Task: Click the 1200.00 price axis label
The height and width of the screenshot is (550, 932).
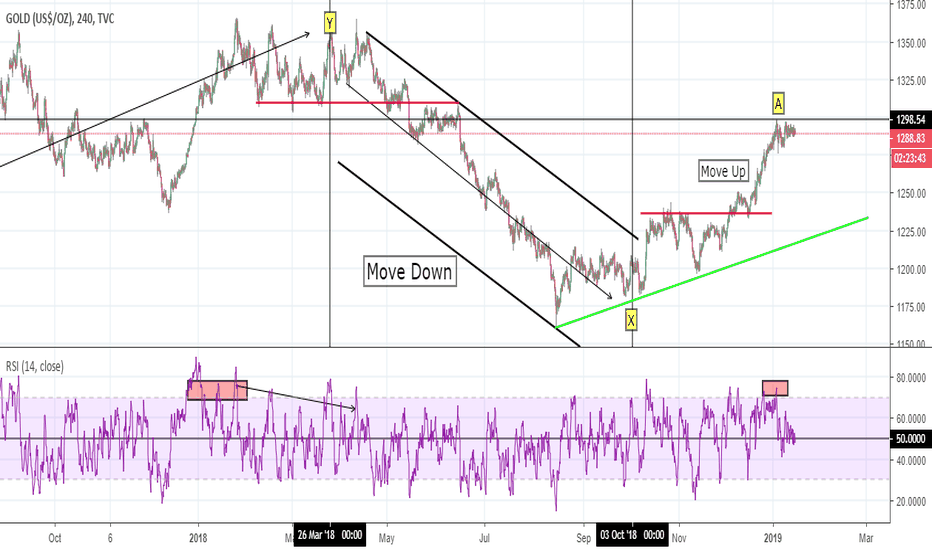Action: pyautogui.click(x=911, y=269)
